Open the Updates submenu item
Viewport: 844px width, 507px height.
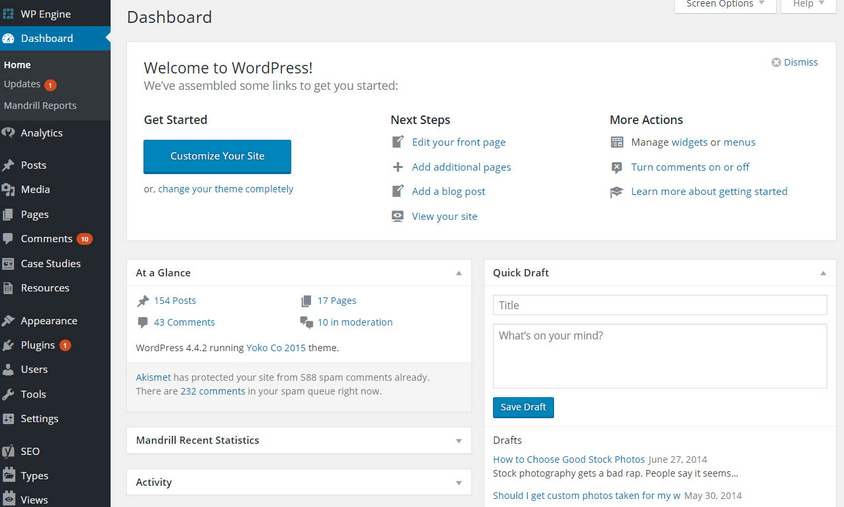22,84
